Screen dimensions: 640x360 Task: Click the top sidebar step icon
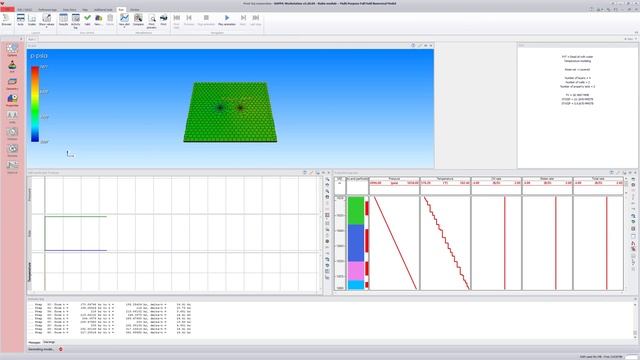pyautogui.click(x=12, y=49)
